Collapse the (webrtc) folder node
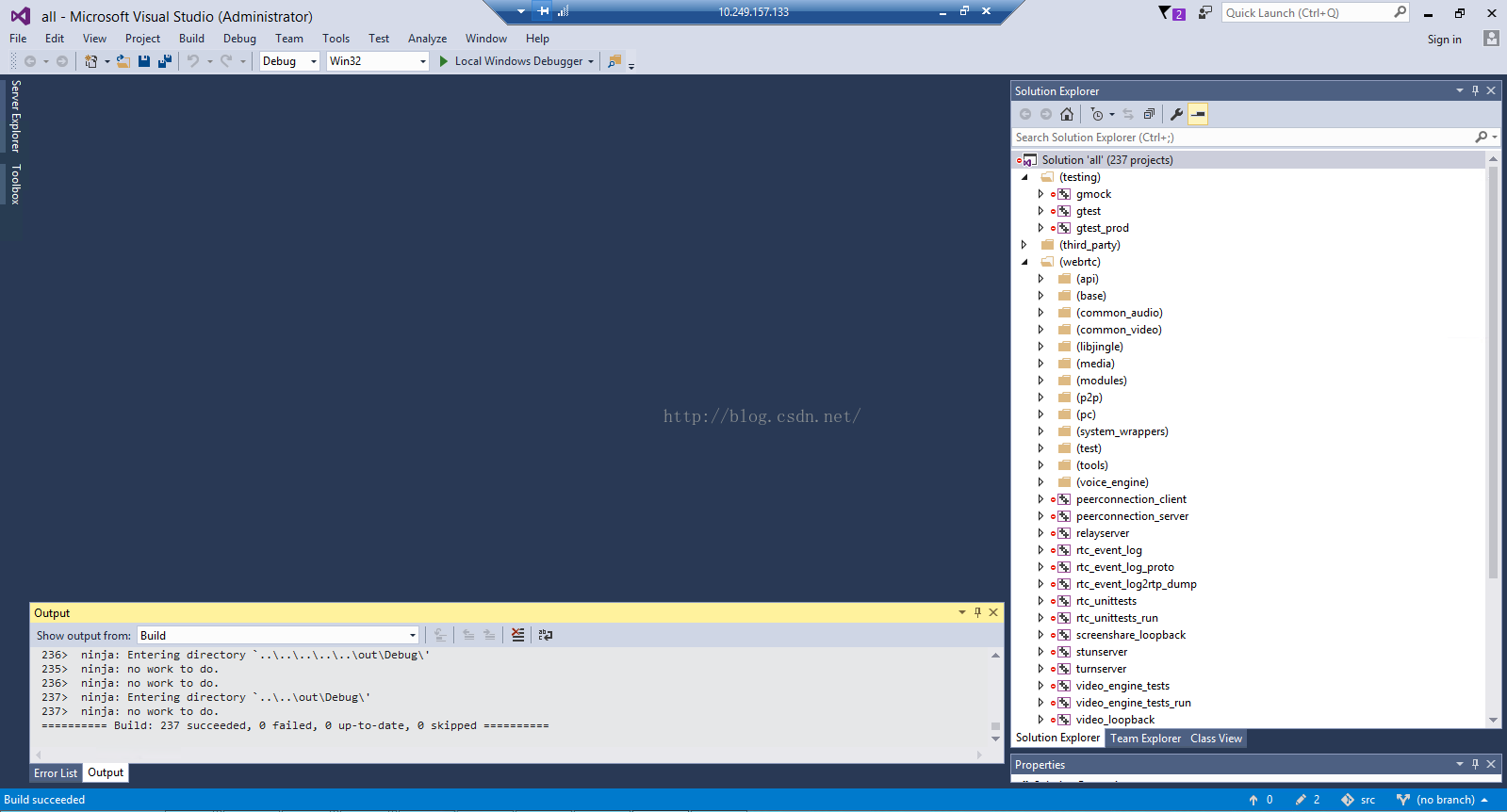This screenshot has height=812, width=1507. 1024,262
